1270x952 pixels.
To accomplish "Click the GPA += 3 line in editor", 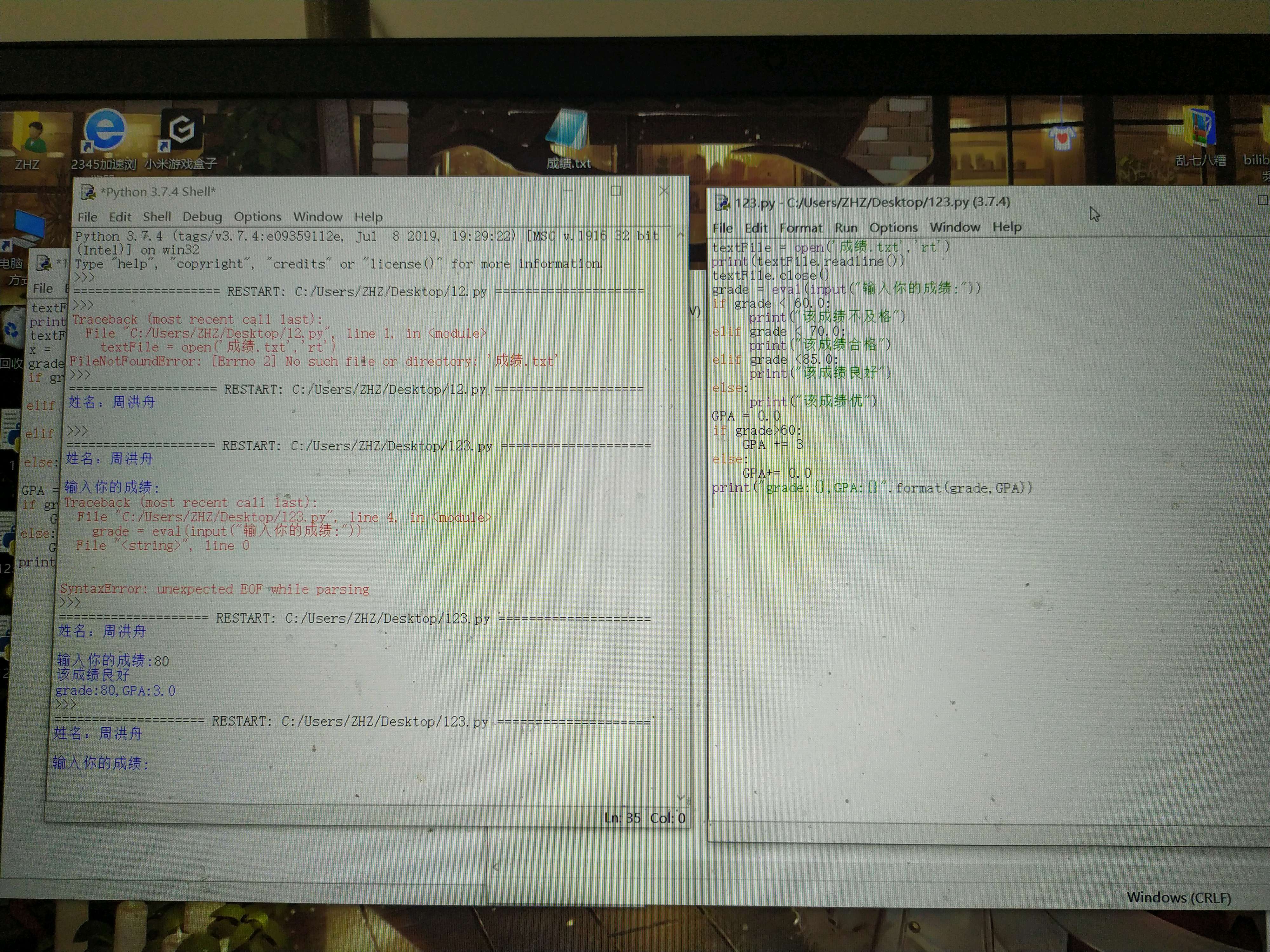I will coord(772,445).
